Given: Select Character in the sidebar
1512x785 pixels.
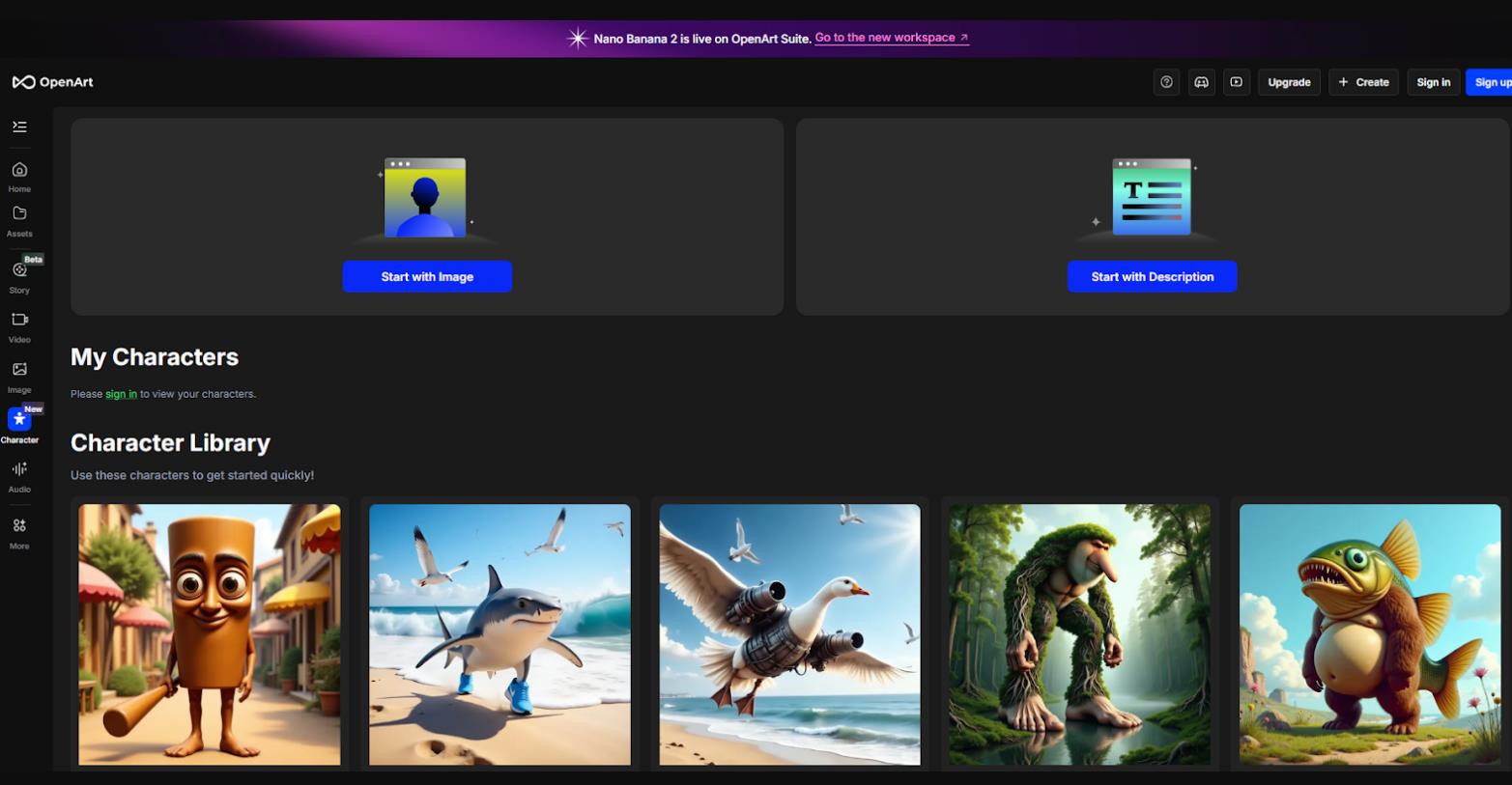Looking at the screenshot, I should [x=19, y=426].
